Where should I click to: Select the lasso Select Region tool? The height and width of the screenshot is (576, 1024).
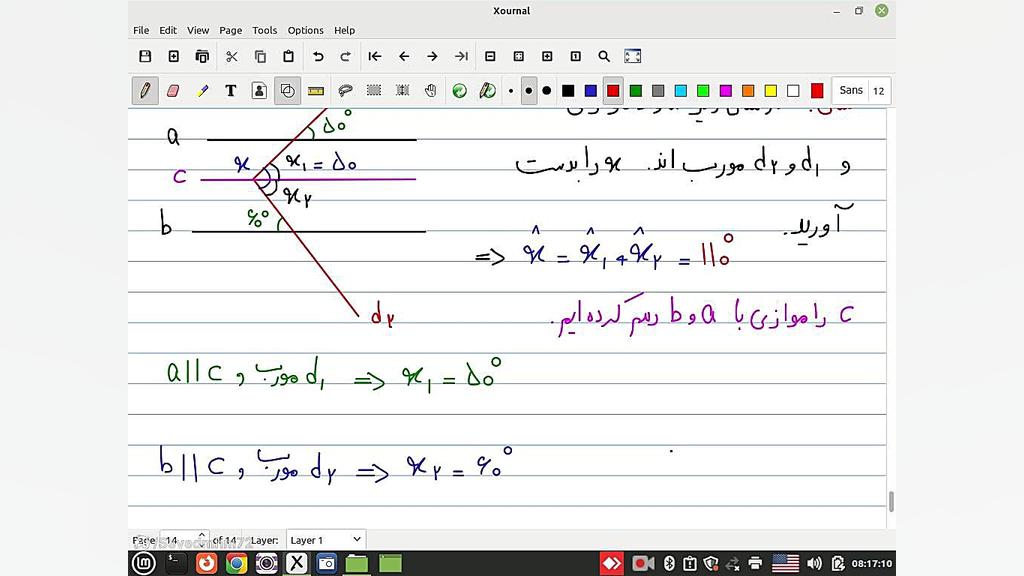tap(345, 91)
